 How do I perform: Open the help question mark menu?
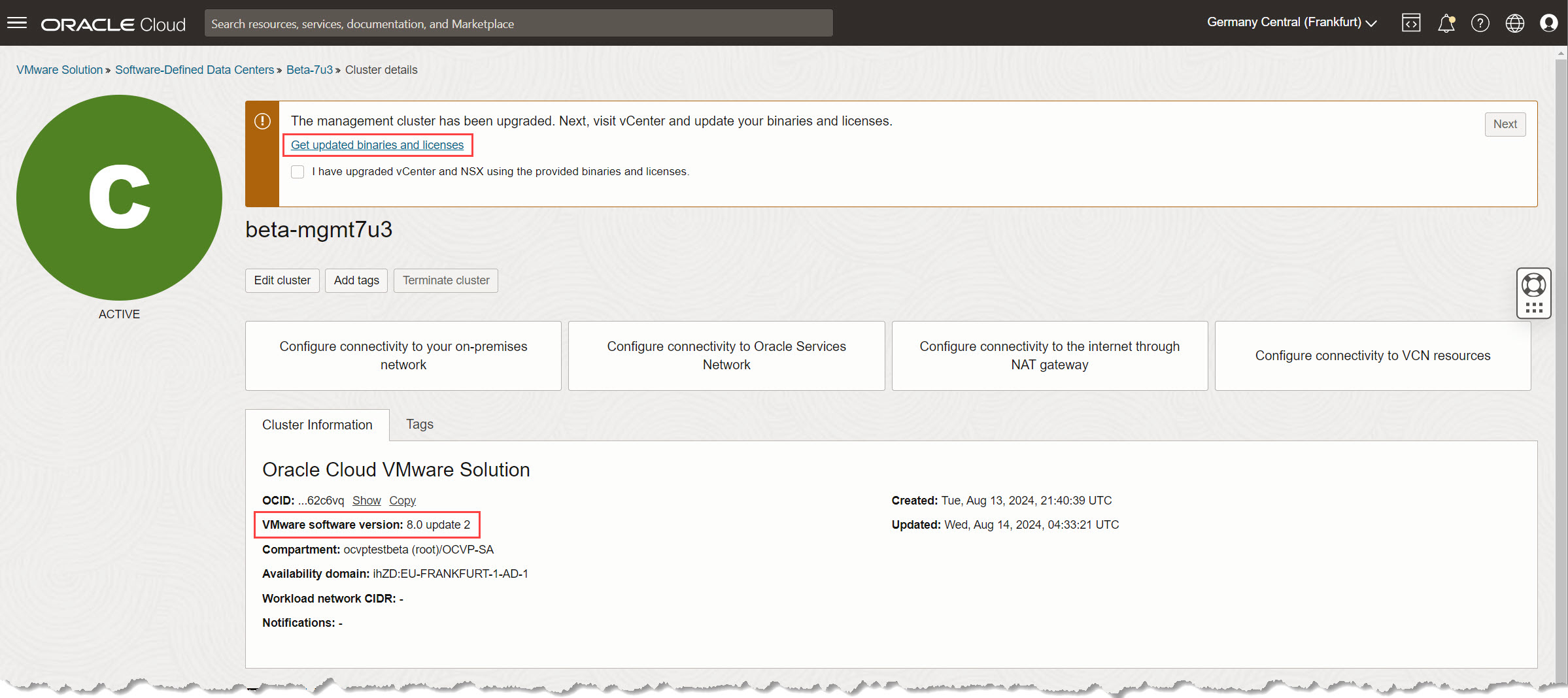click(1480, 24)
